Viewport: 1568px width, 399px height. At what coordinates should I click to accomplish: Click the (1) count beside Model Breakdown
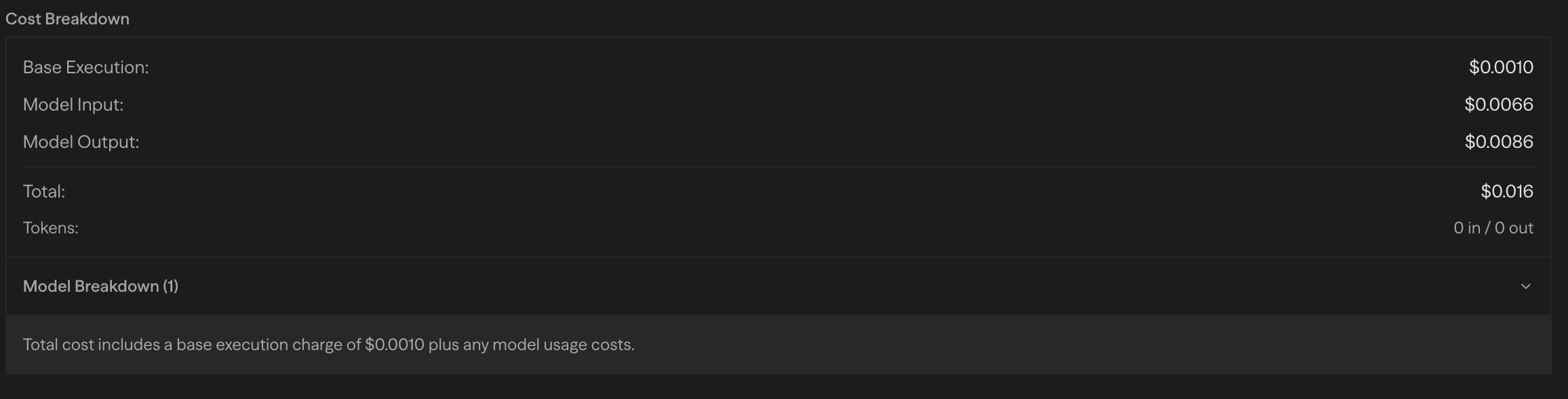(x=170, y=286)
